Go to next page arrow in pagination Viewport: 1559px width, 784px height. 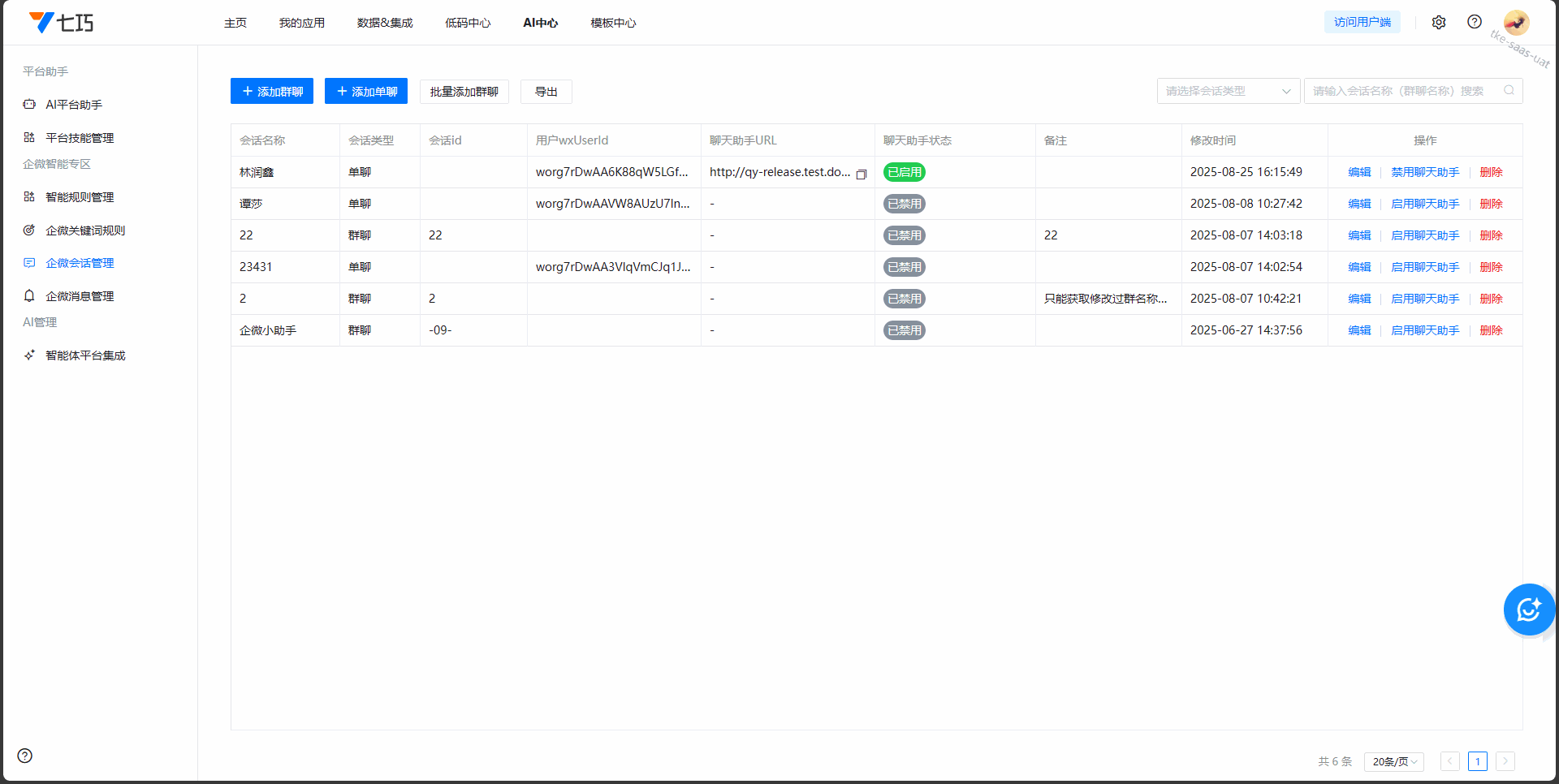click(1505, 761)
